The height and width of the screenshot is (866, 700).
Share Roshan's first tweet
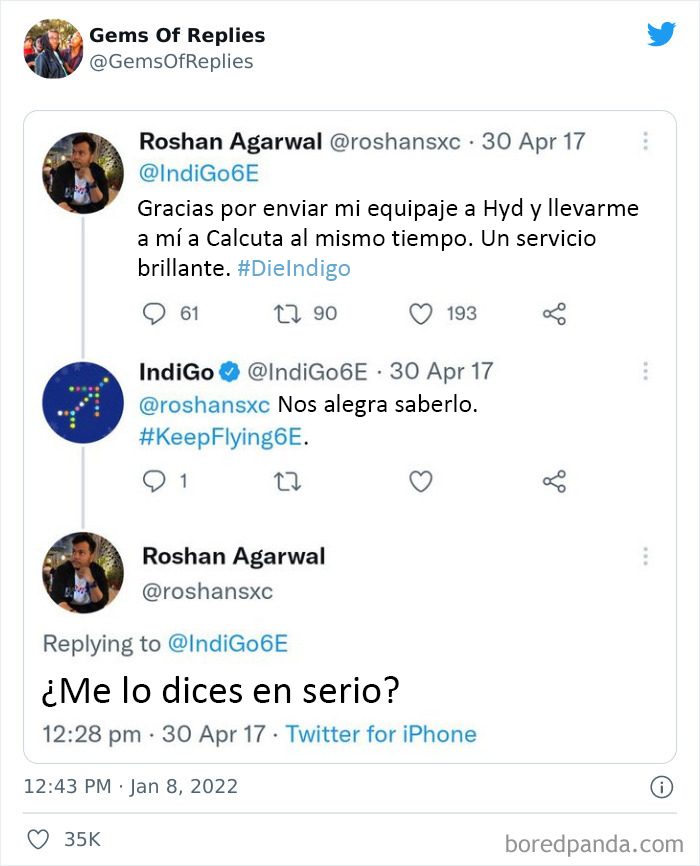pos(554,314)
